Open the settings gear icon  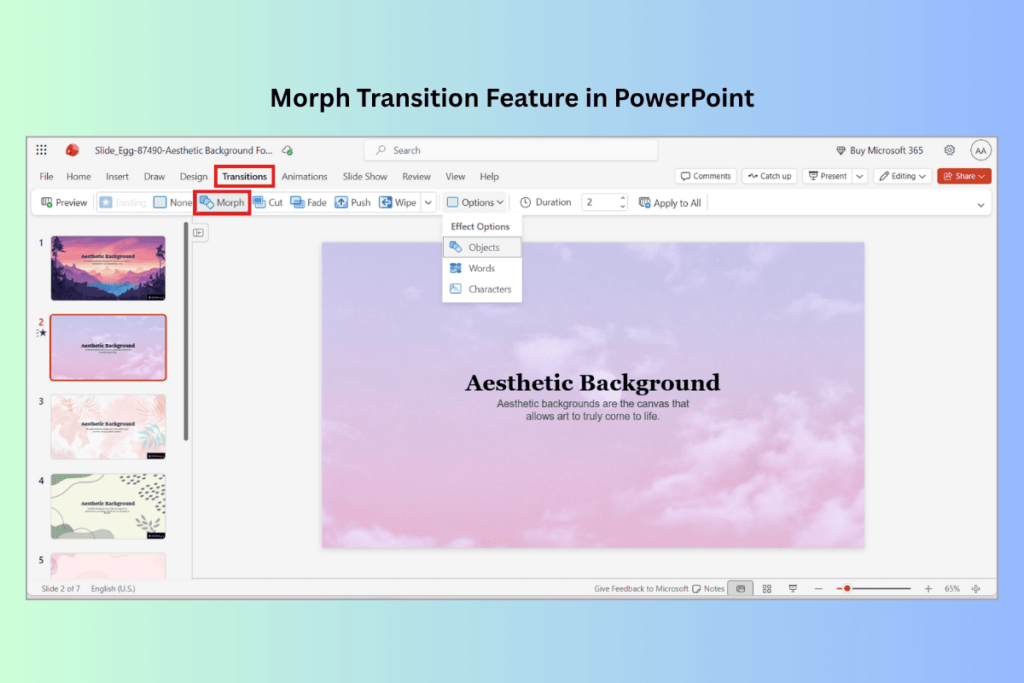pyautogui.click(x=950, y=150)
